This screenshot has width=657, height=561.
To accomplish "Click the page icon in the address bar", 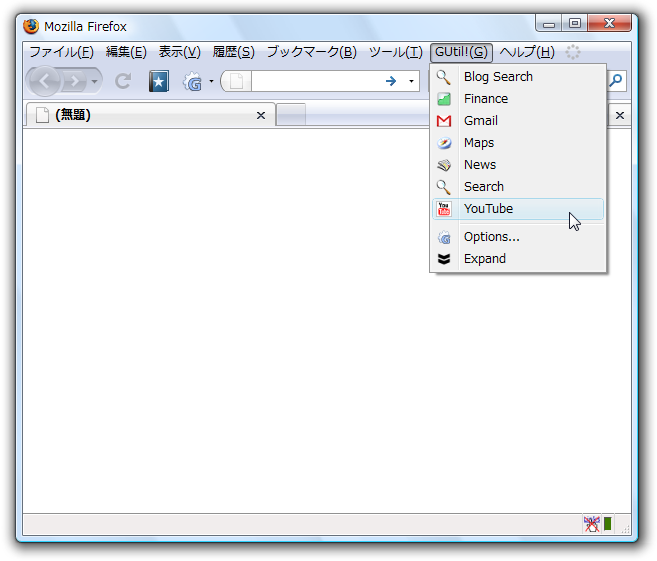I will point(236,81).
